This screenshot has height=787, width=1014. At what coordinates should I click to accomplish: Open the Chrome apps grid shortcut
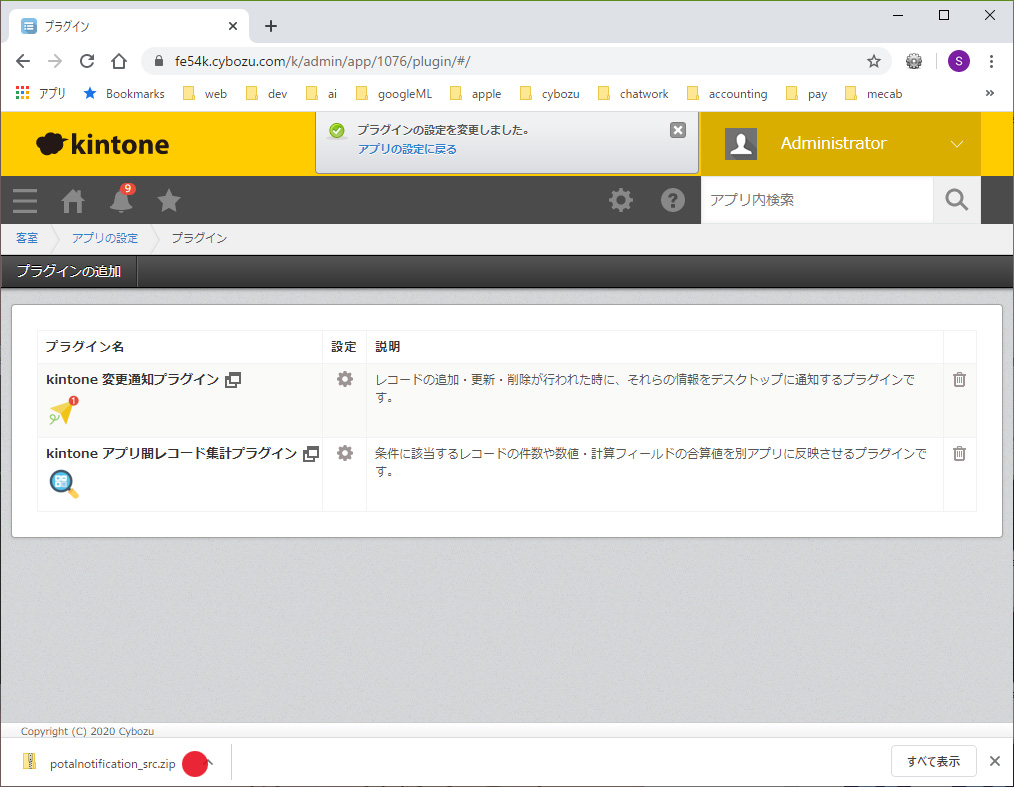(23, 93)
